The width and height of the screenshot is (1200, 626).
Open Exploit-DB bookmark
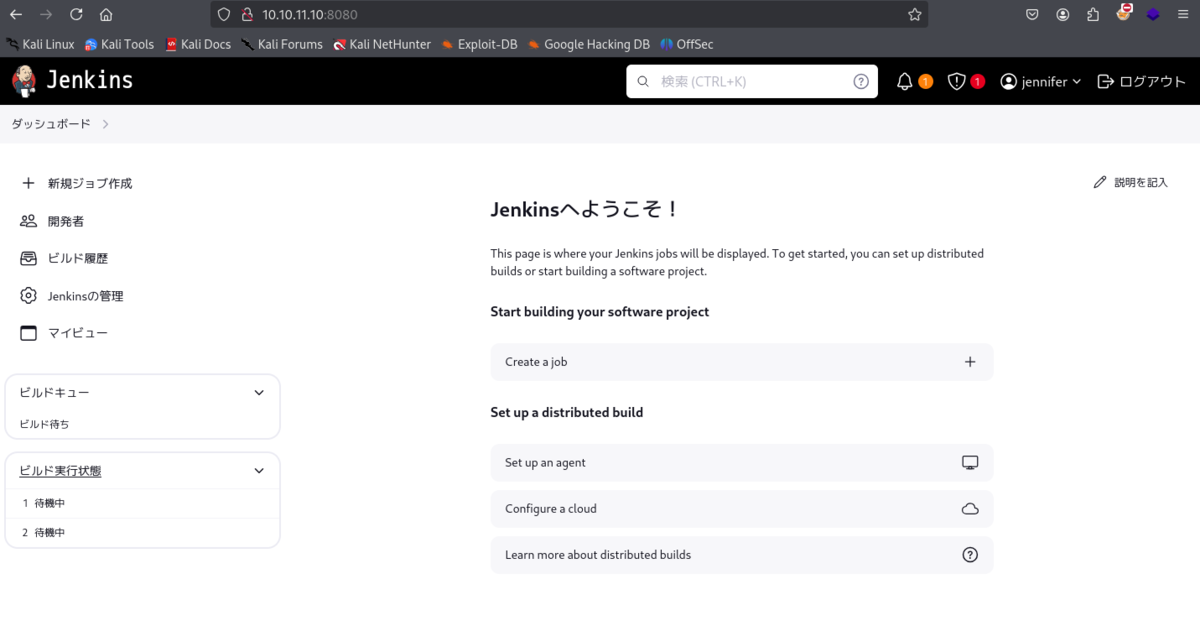[x=479, y=44]
